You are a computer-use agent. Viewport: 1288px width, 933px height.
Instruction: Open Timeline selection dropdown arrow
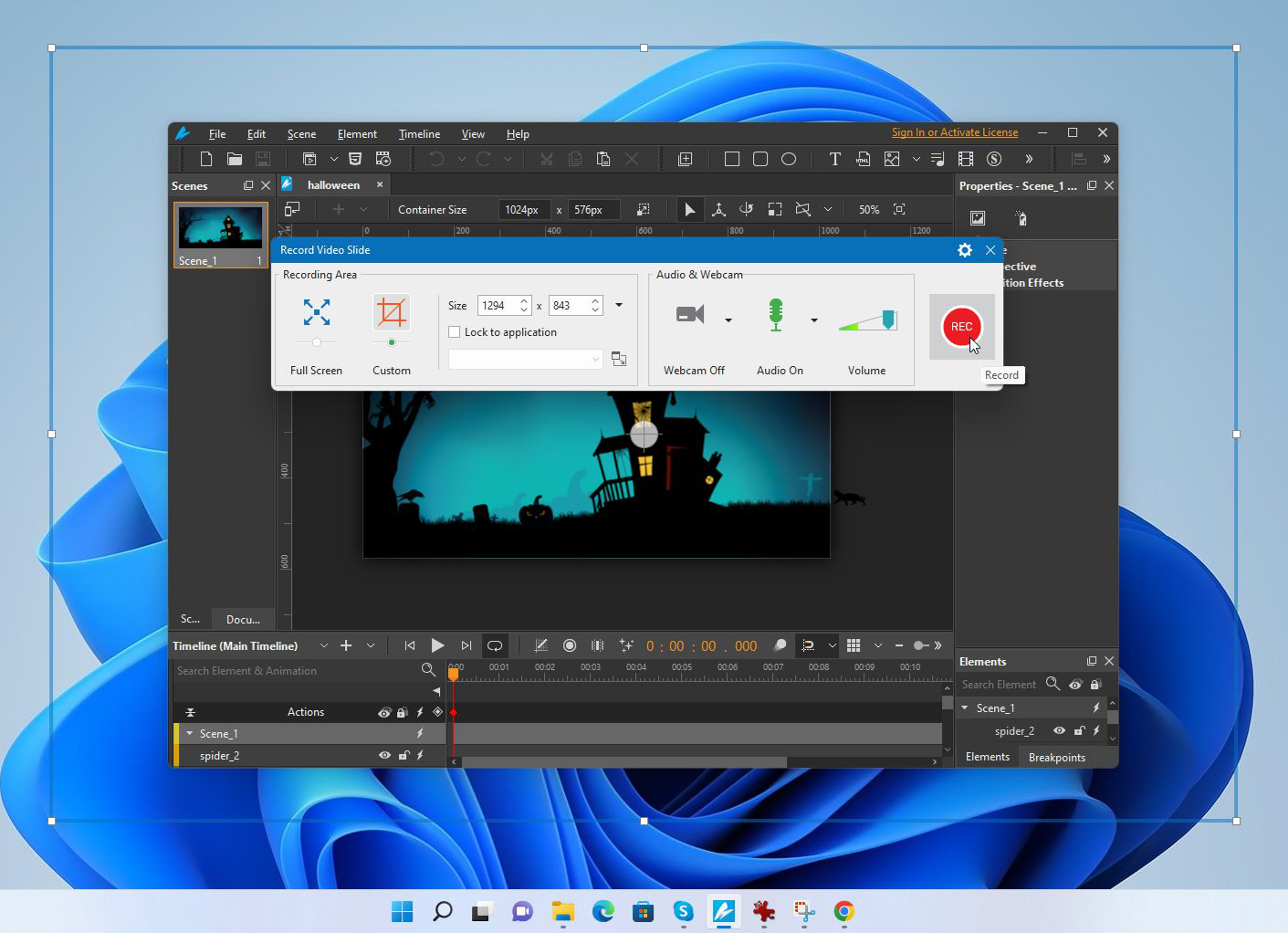pyautogui.click(x=324, y=645)
